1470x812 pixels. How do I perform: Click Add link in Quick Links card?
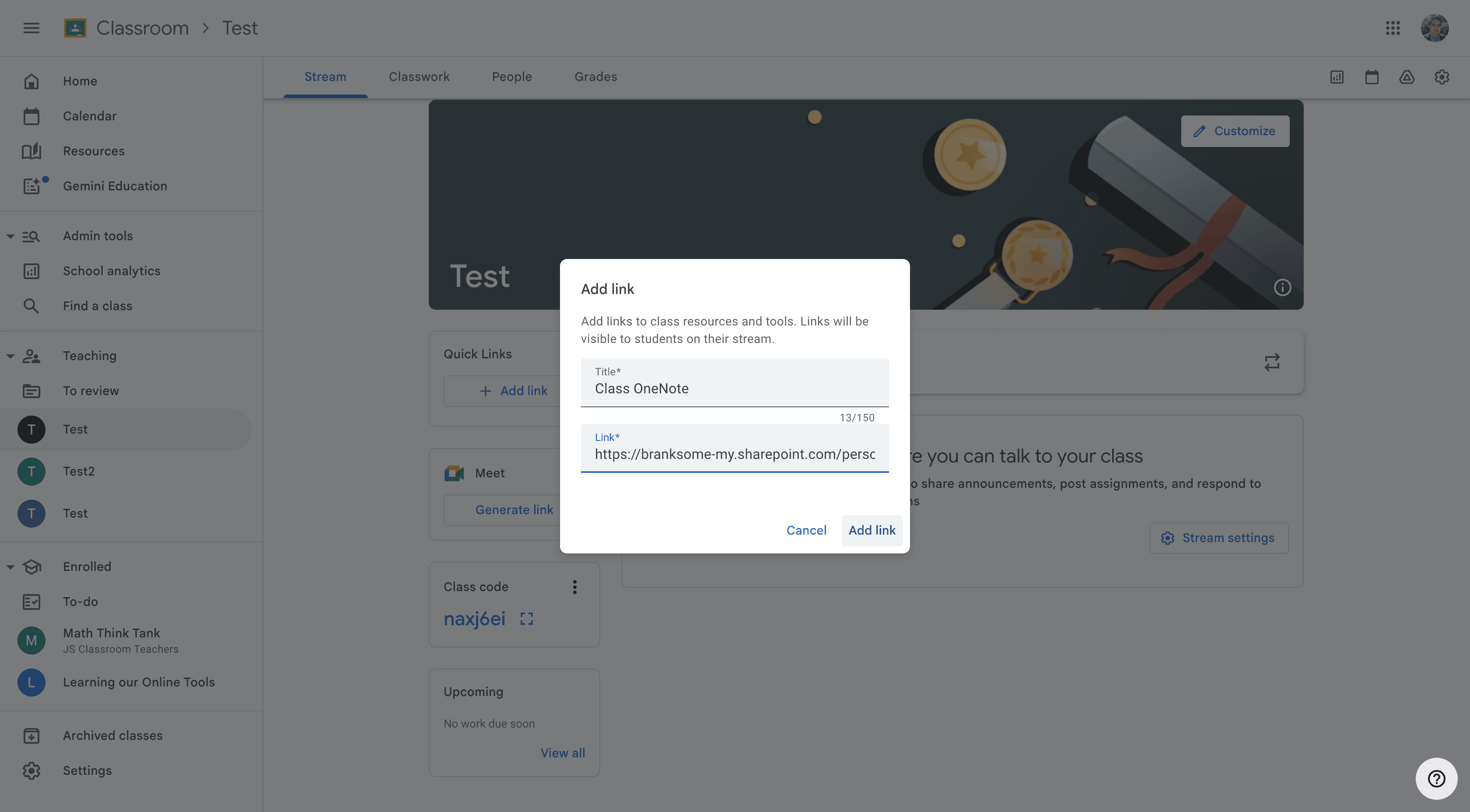click(x=514, y=391)
